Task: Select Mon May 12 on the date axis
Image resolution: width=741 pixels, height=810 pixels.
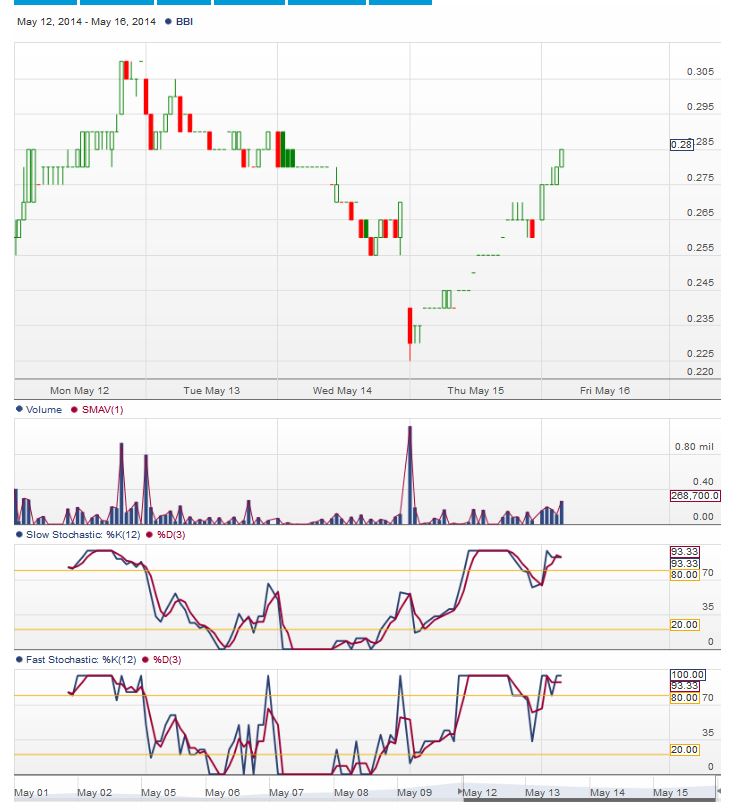Action: [80, 391]
